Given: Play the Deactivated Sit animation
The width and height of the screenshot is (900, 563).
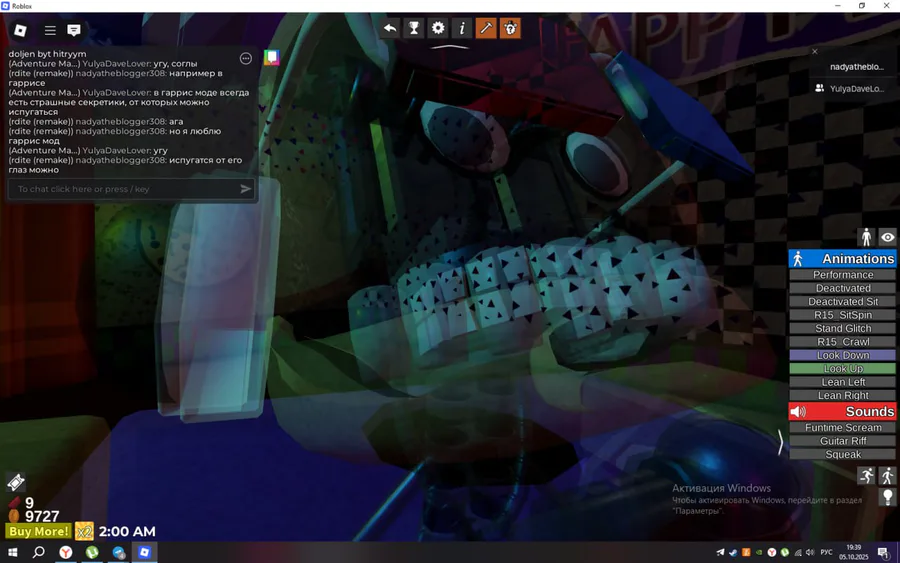Looking at the screenshot, I should point(843,301).
